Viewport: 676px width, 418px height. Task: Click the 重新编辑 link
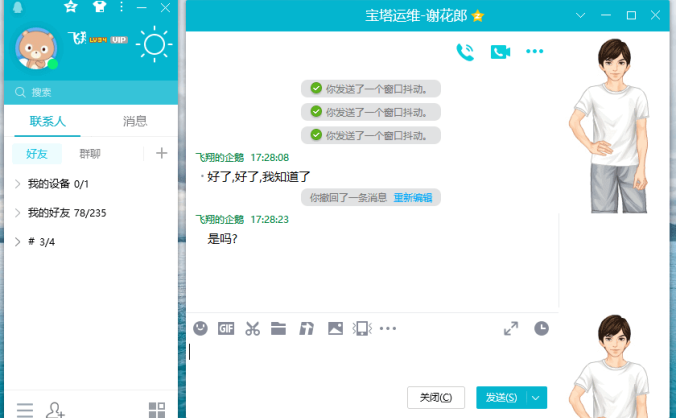413,198
